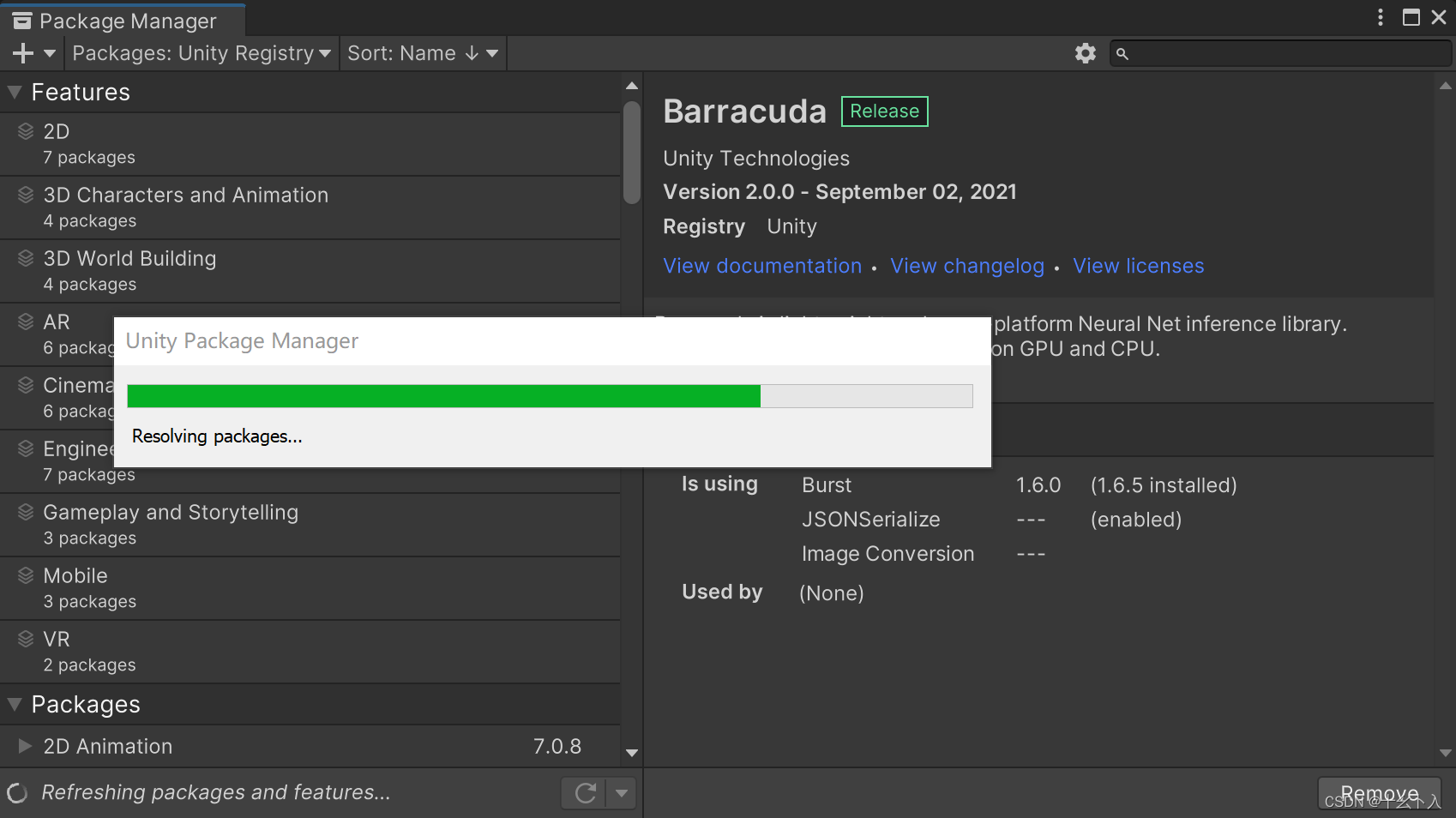Select the VR feature set
Image resolution: width=1456 pixels, height=818 pixels.
tap(310, 652)
